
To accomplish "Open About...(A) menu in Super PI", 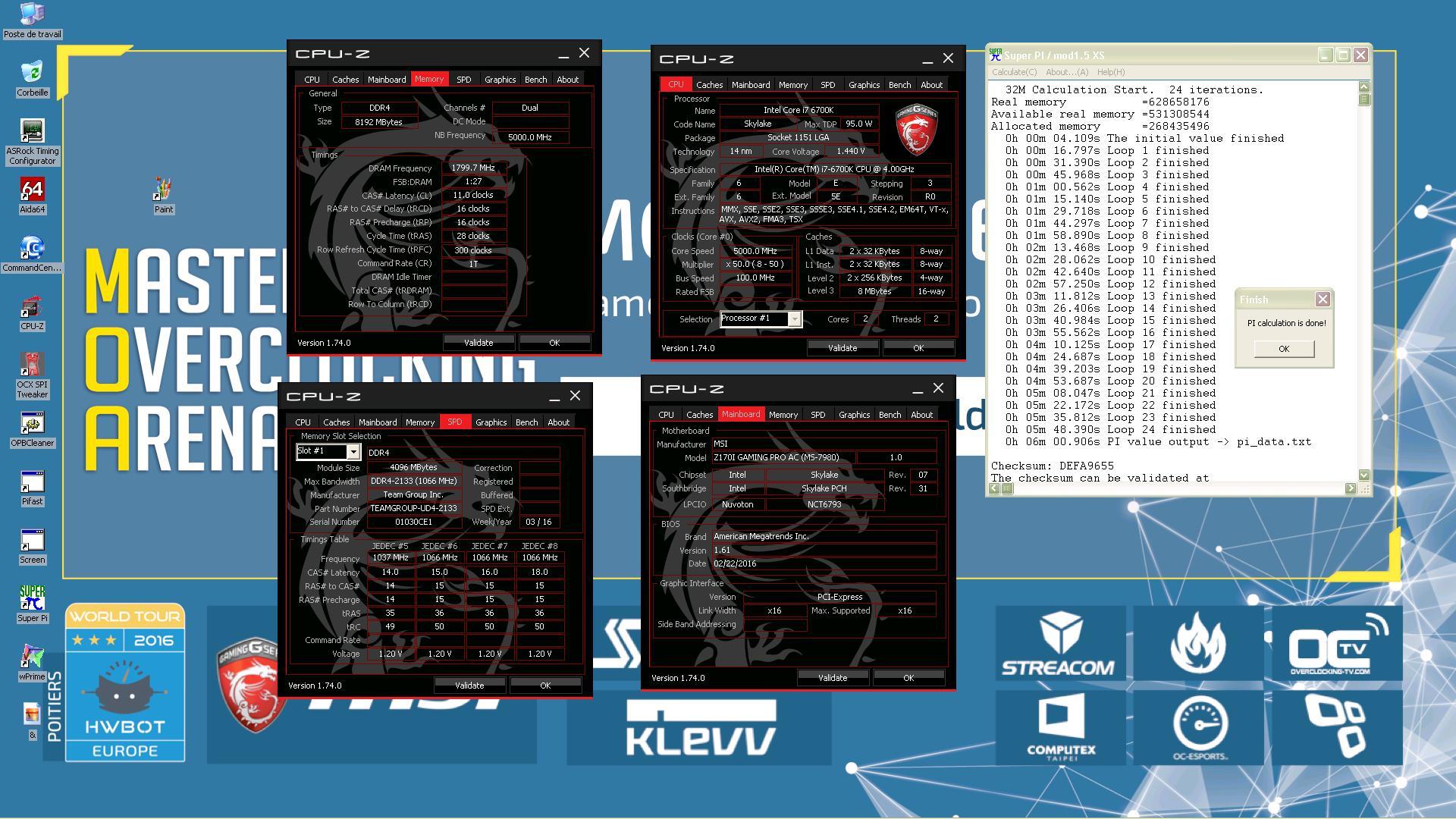I will coord(1067,72).
